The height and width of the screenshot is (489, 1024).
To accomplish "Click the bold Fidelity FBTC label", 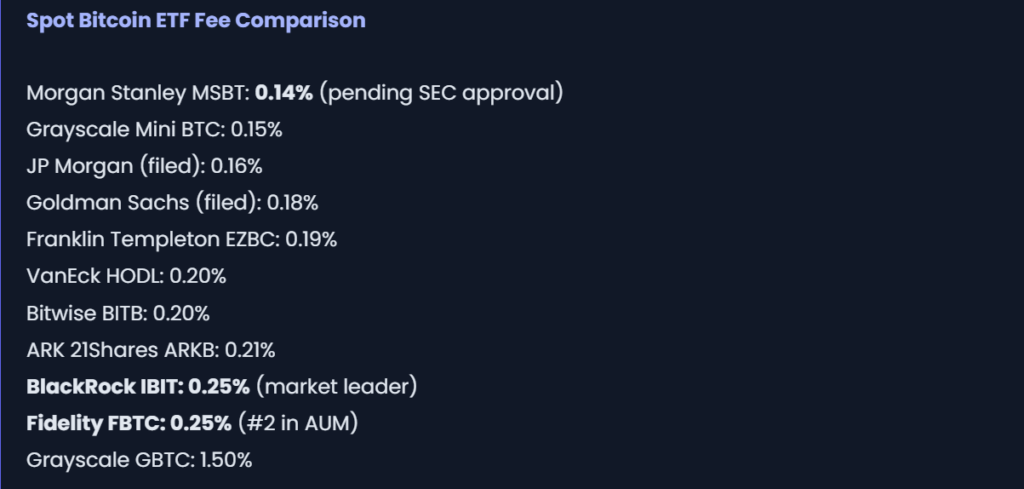I will (x=95, y=423).
